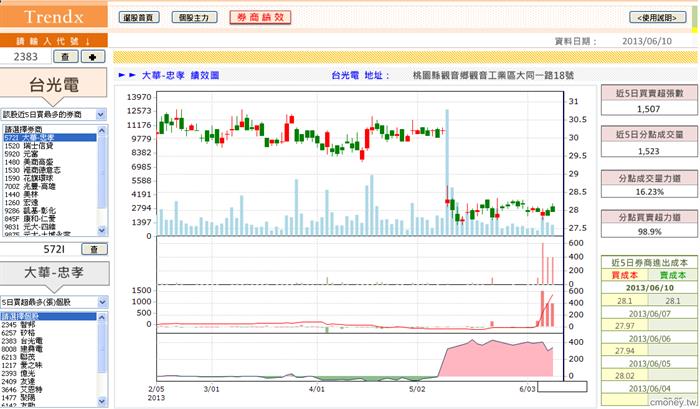Click the 4/01 date marker on chart axis
Screen dimensions: 700x409
point(317,389)
